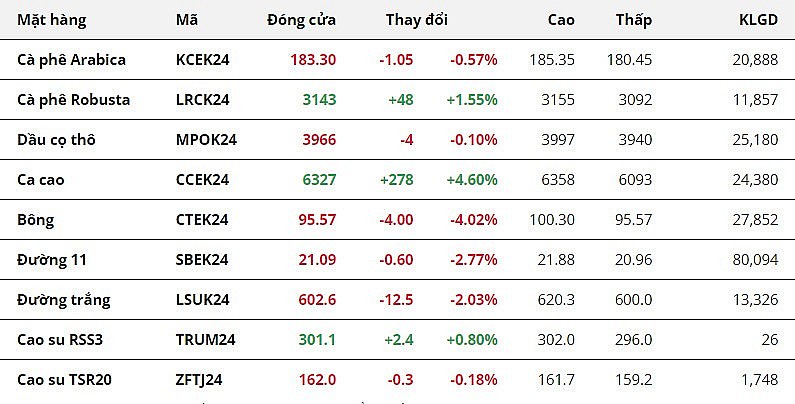Click the "Thay đổi" column header
795x404 pixels.
[x=416, y=20]
